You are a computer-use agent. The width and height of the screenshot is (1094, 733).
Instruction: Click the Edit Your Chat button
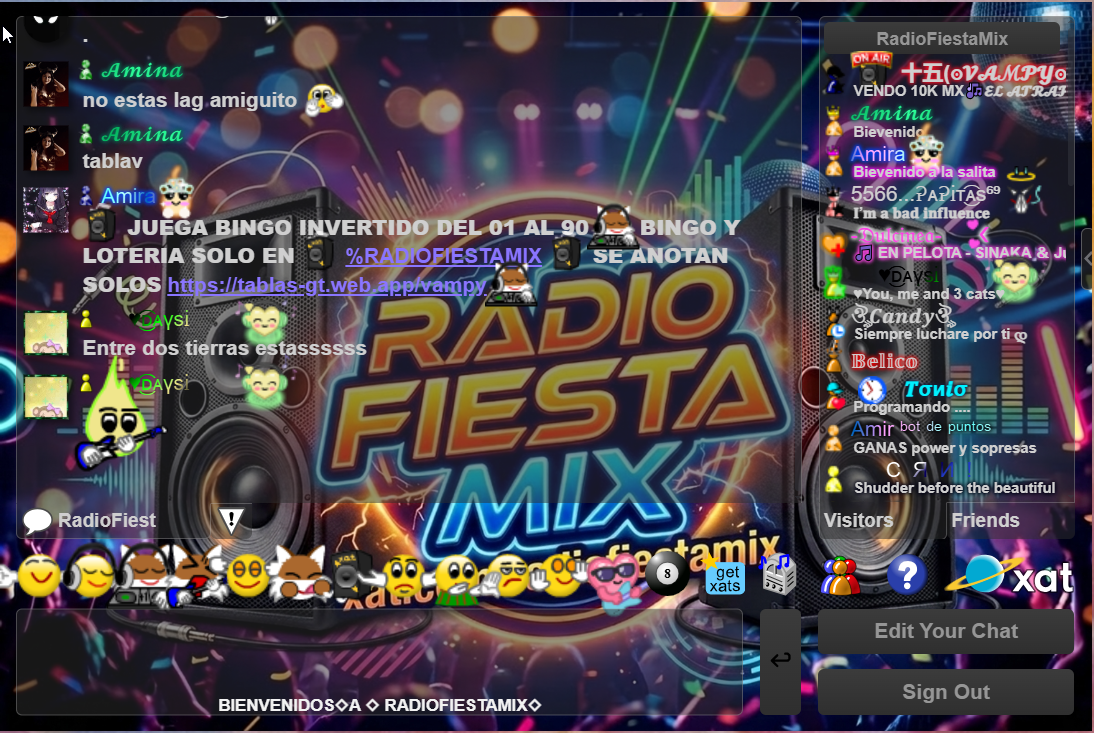946,631
